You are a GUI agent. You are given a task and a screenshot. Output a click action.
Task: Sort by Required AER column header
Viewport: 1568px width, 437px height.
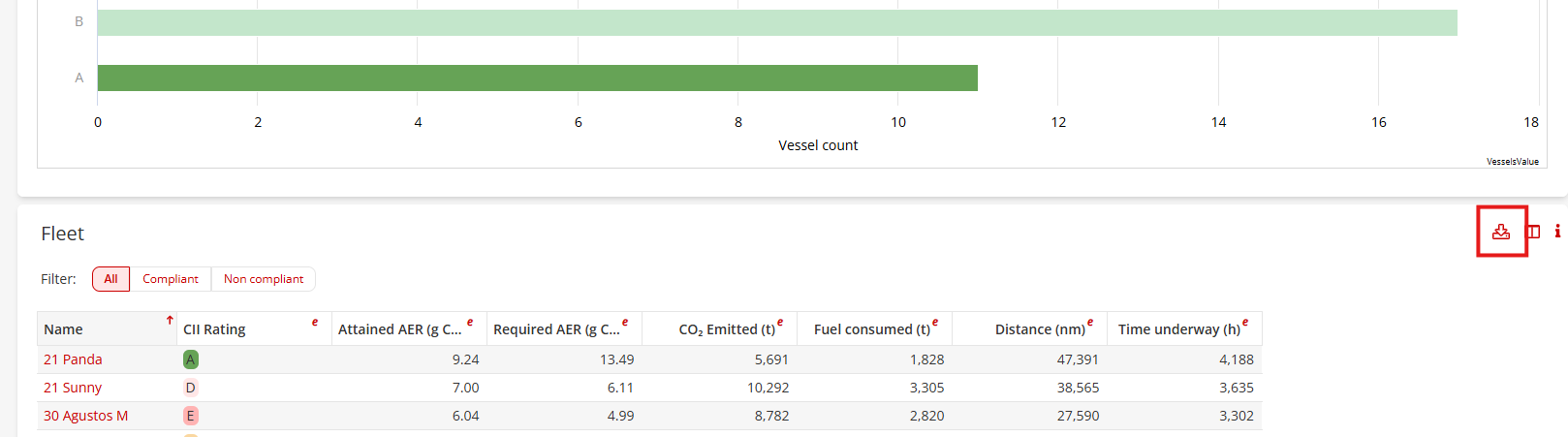555,329
